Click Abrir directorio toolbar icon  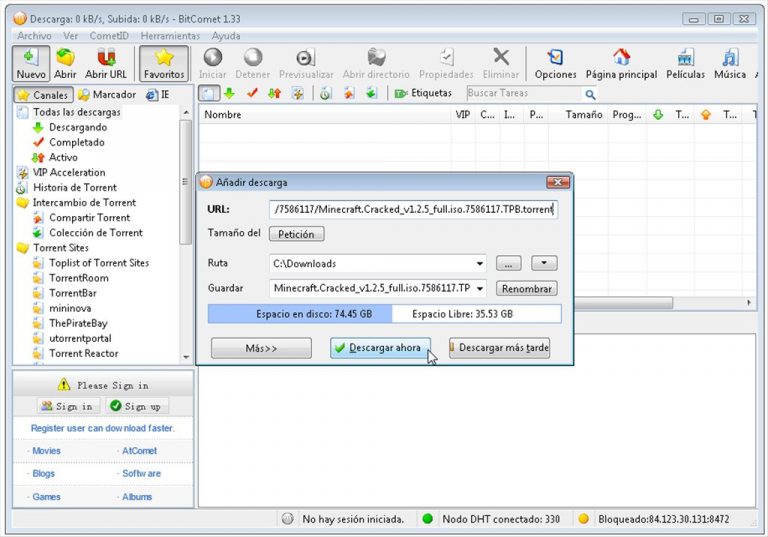(376, 57)
